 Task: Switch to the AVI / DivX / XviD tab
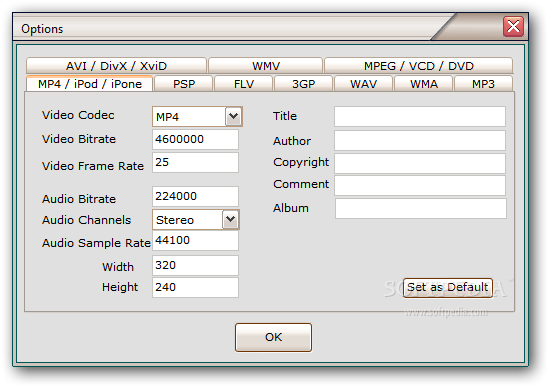pyautogui.click(x=116, y=66)
